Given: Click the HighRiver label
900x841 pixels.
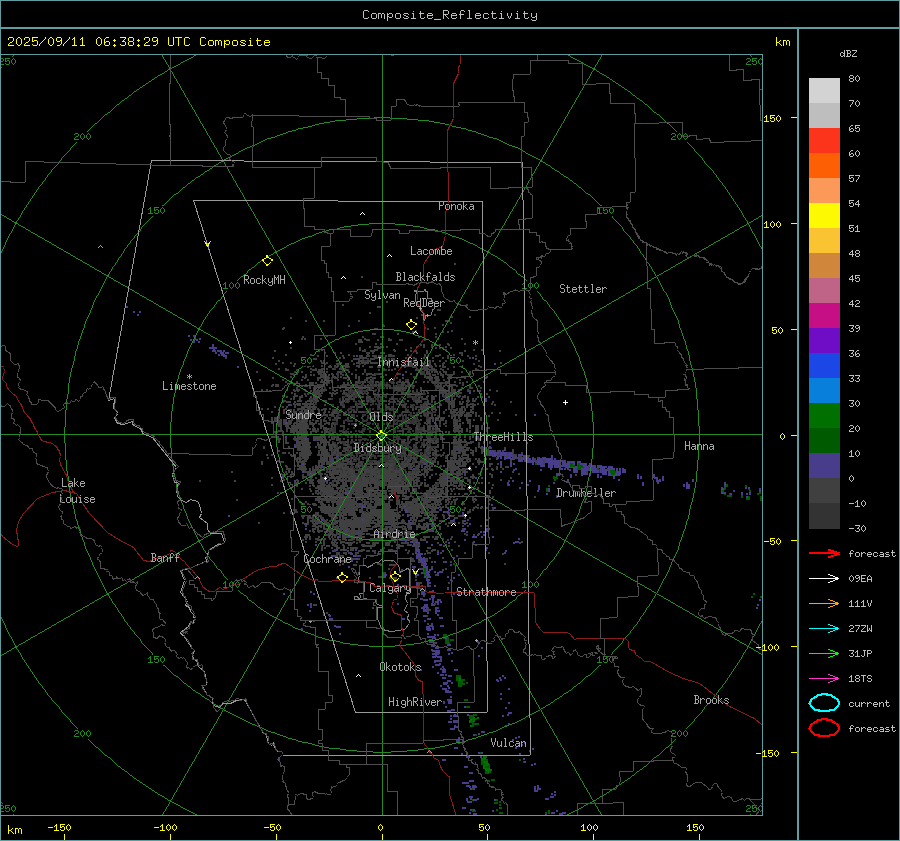Looking at the screenshot, I should [415, 702].
